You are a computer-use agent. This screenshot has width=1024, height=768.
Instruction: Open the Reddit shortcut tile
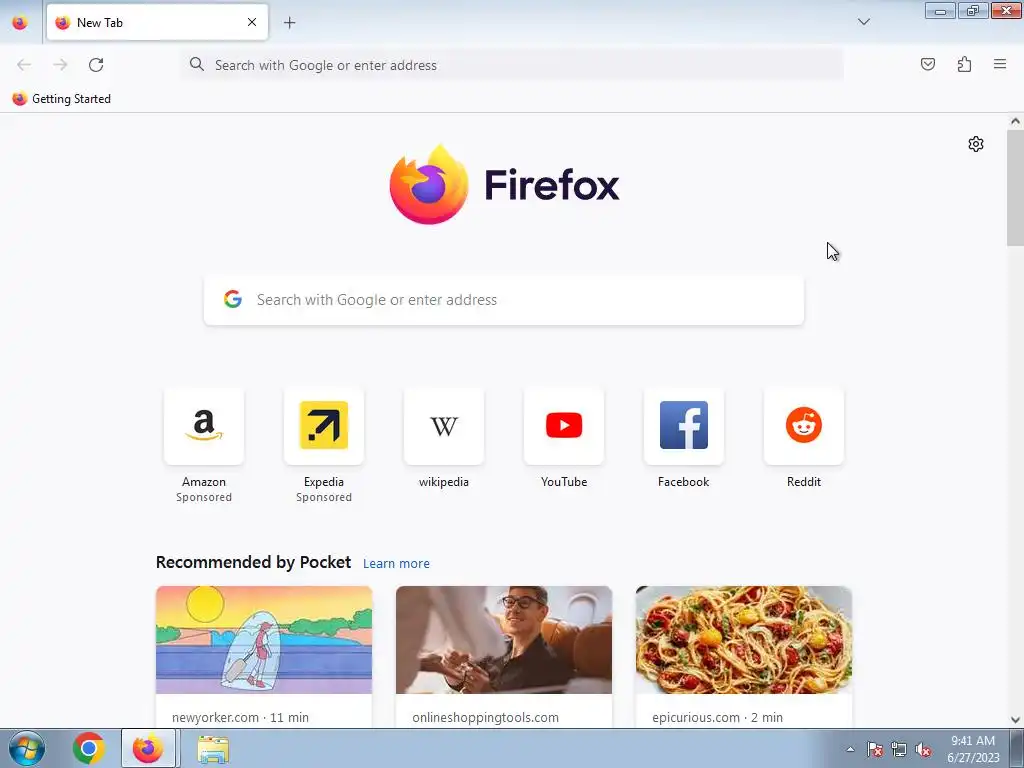[804, 426]
